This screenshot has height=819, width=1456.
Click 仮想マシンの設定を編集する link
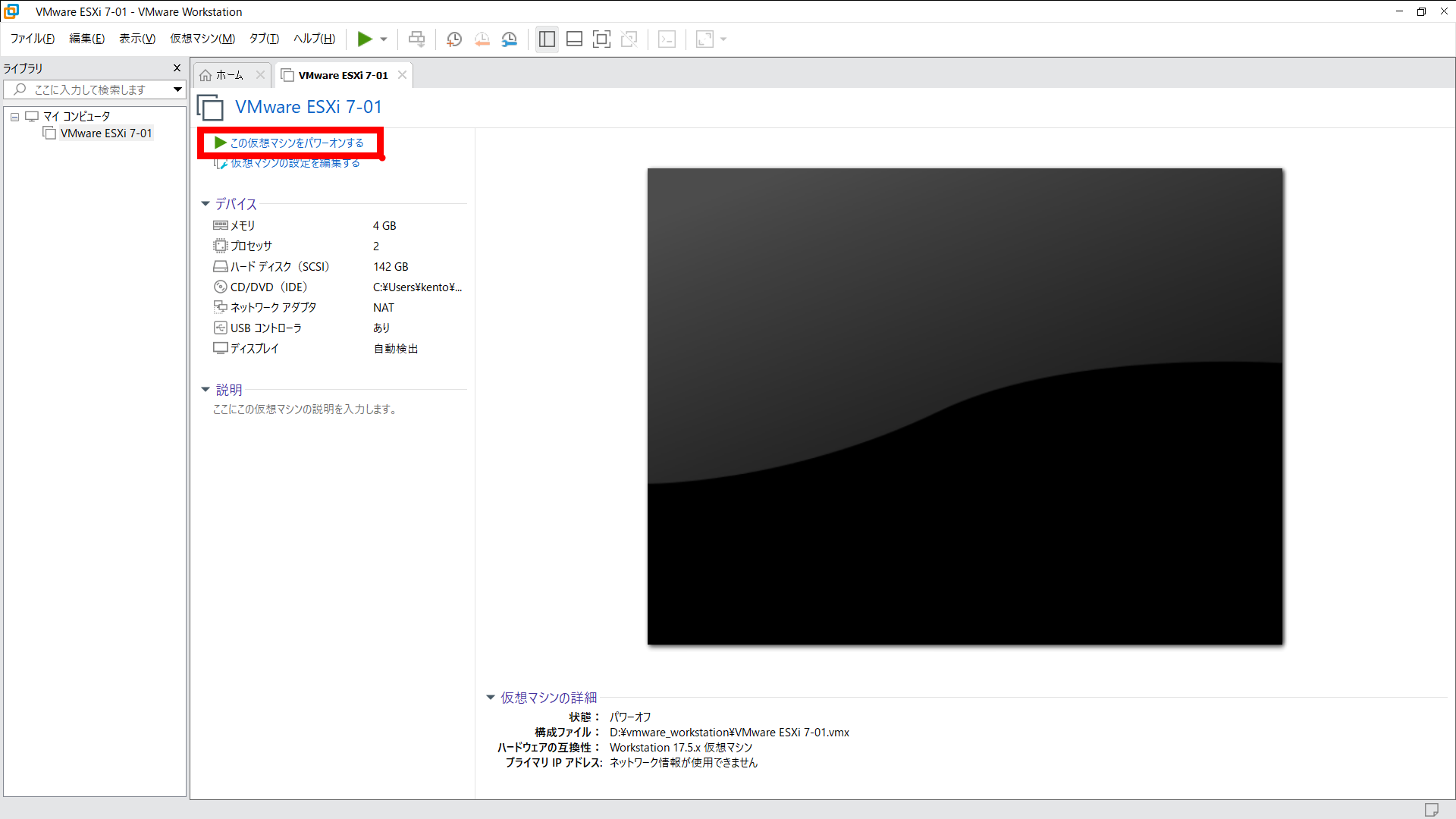tap(295, 163)
